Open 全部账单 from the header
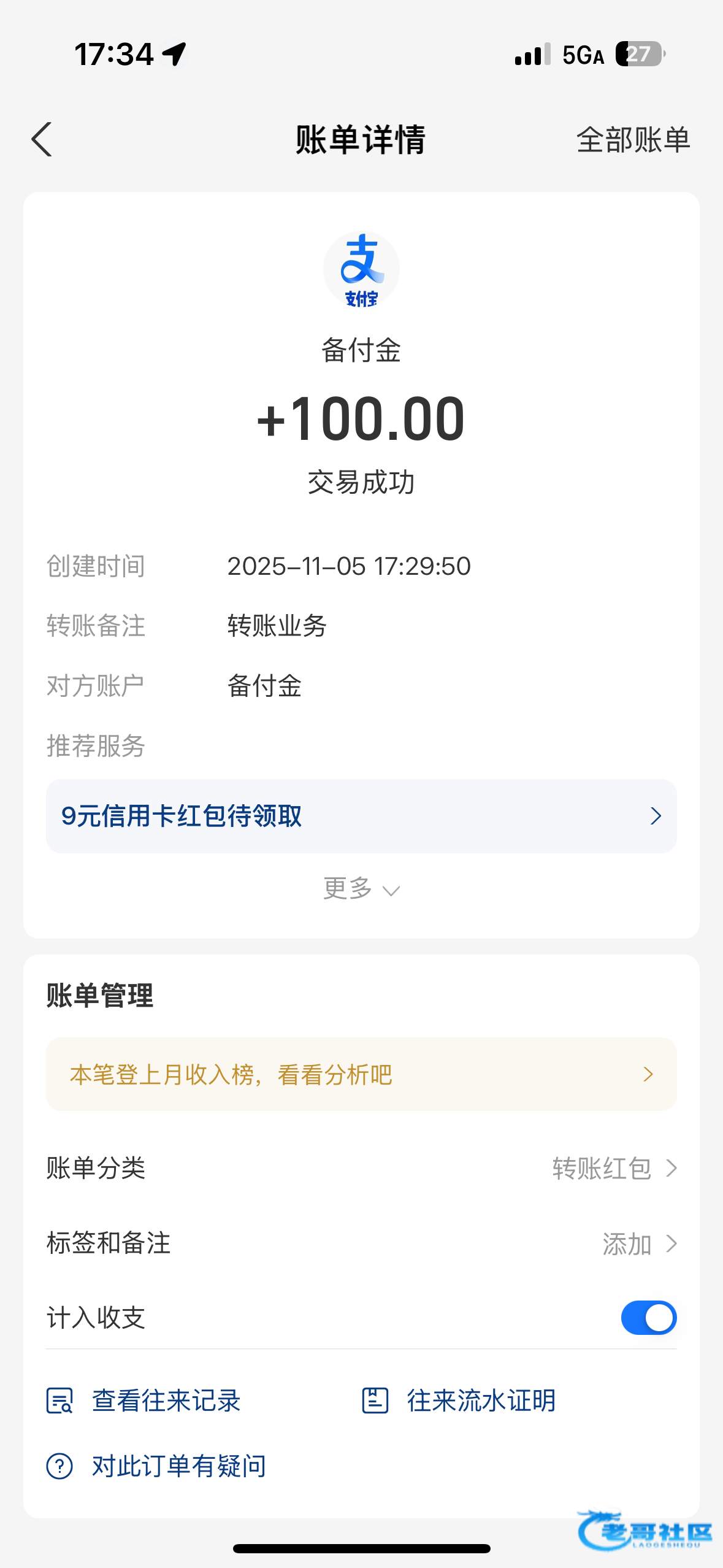The width and height of the screenshot is (723, 1568). (x=633, y=140)
